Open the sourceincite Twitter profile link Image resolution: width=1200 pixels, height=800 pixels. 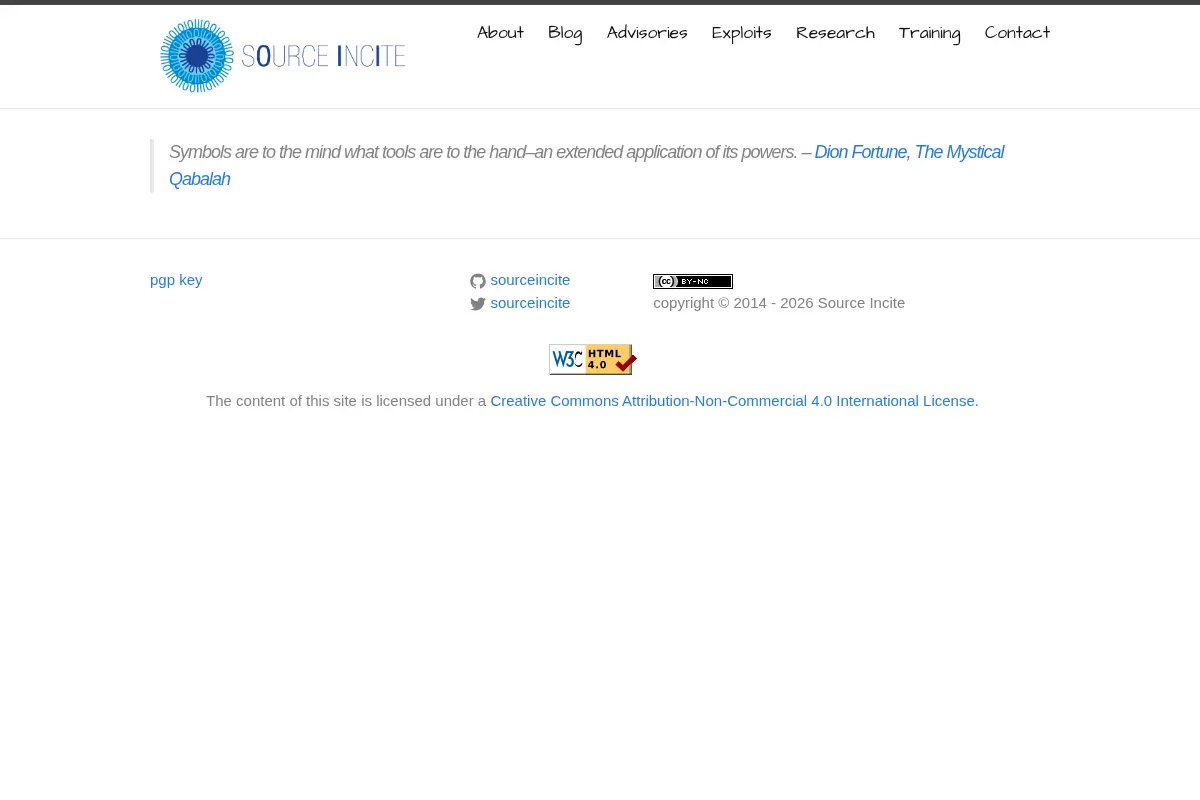530,303
